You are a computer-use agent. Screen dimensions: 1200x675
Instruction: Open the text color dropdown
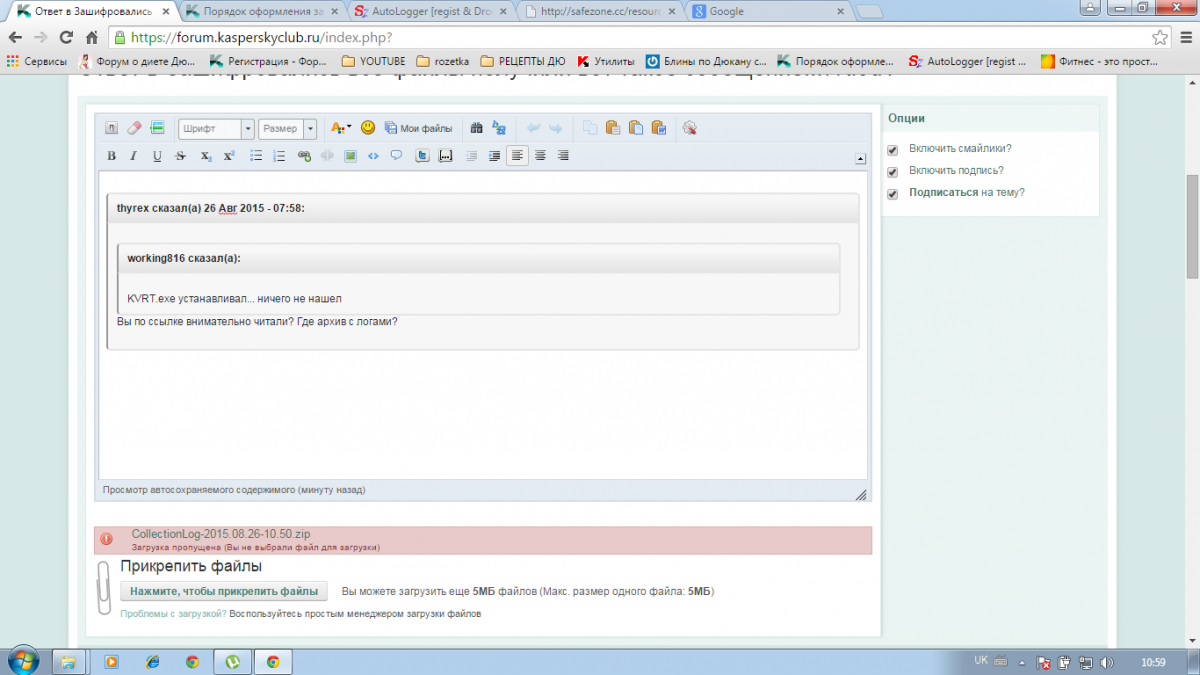pyautogui.click(x=340, y=128)
